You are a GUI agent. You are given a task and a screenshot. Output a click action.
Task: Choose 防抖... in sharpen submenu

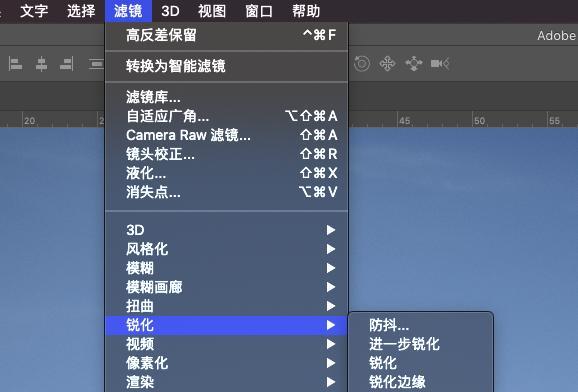coord(421,325)
